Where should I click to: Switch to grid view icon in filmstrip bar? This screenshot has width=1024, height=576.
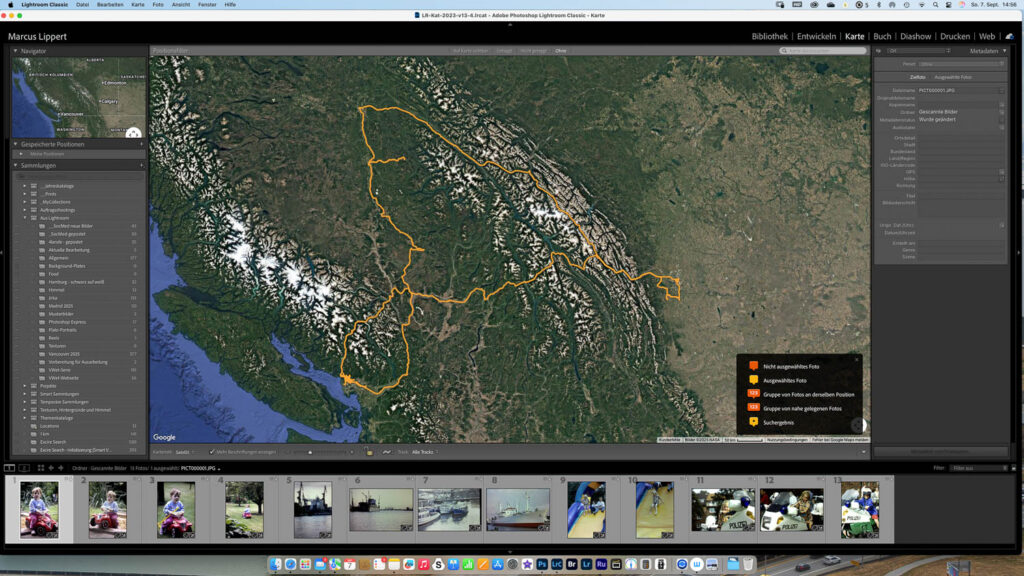click(40, 468)
